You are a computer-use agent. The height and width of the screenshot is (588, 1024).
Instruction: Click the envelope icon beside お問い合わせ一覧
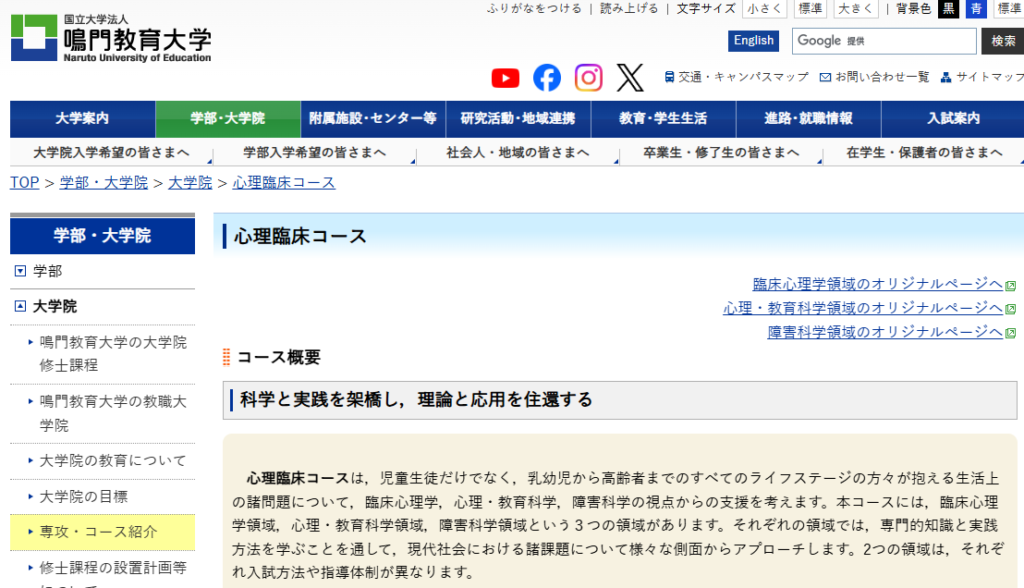822,76
